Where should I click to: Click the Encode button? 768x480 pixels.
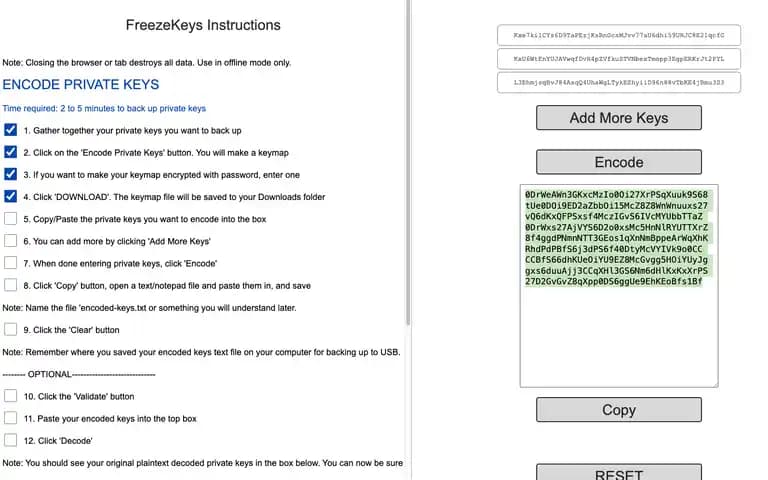tap(619, 162)
